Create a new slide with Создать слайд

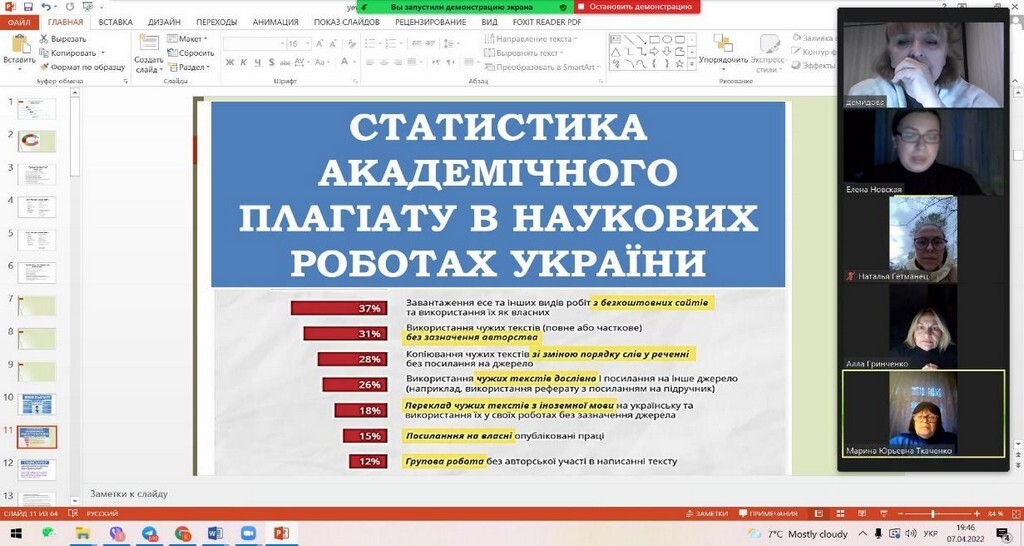click(x=149, y=54)
